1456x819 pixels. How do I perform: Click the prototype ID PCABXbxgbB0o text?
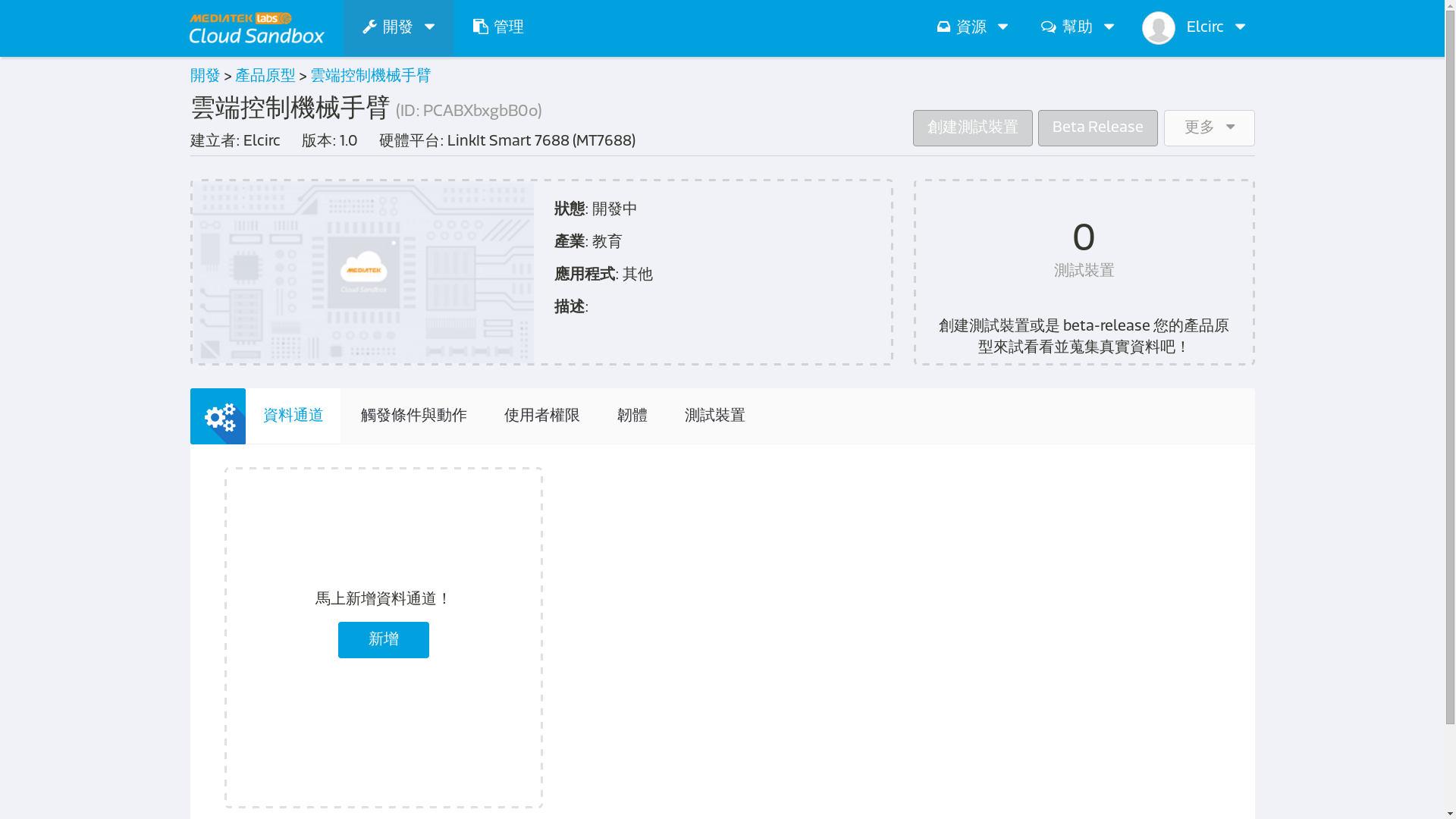469,111
